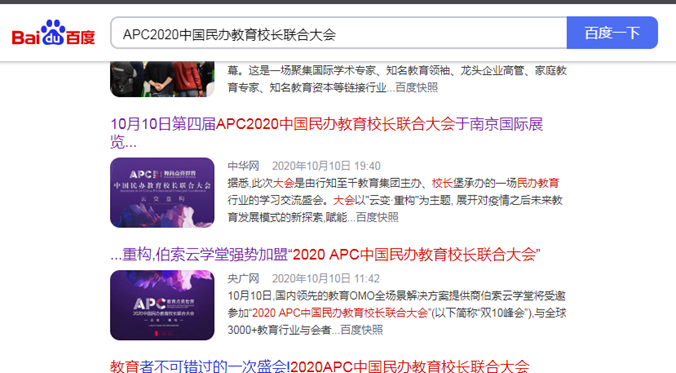This screenshot has height=373, width=676.
Task: Open the 百度快照 link after 链接行业
Action: tap(416, 88)
